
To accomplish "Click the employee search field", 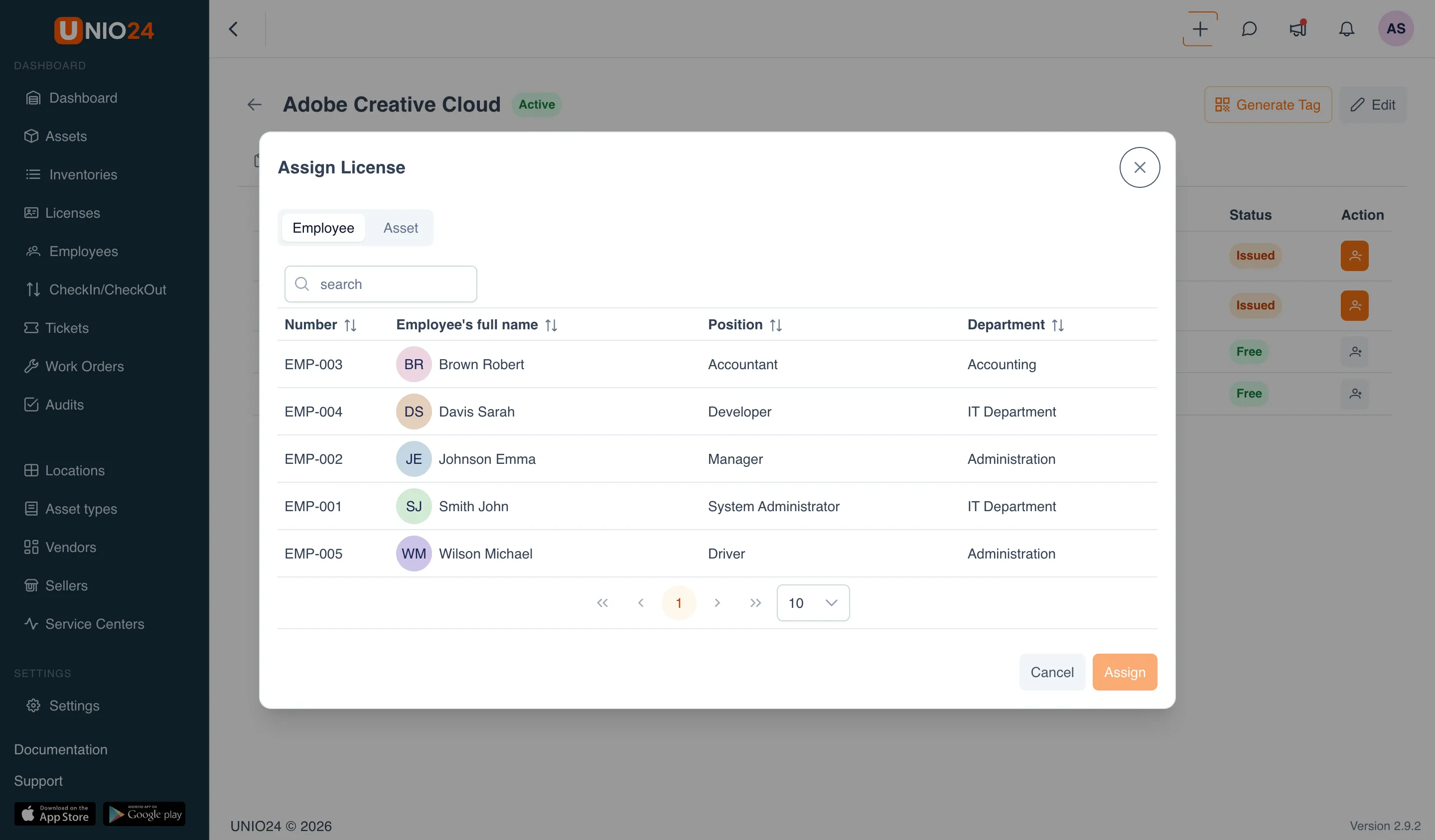I will (x=380, y=284).
